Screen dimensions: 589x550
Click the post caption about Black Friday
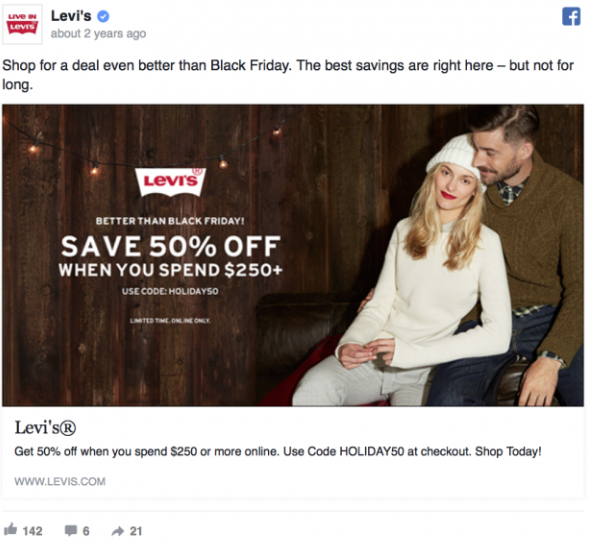pyautogui.click(x=288, y=75)
